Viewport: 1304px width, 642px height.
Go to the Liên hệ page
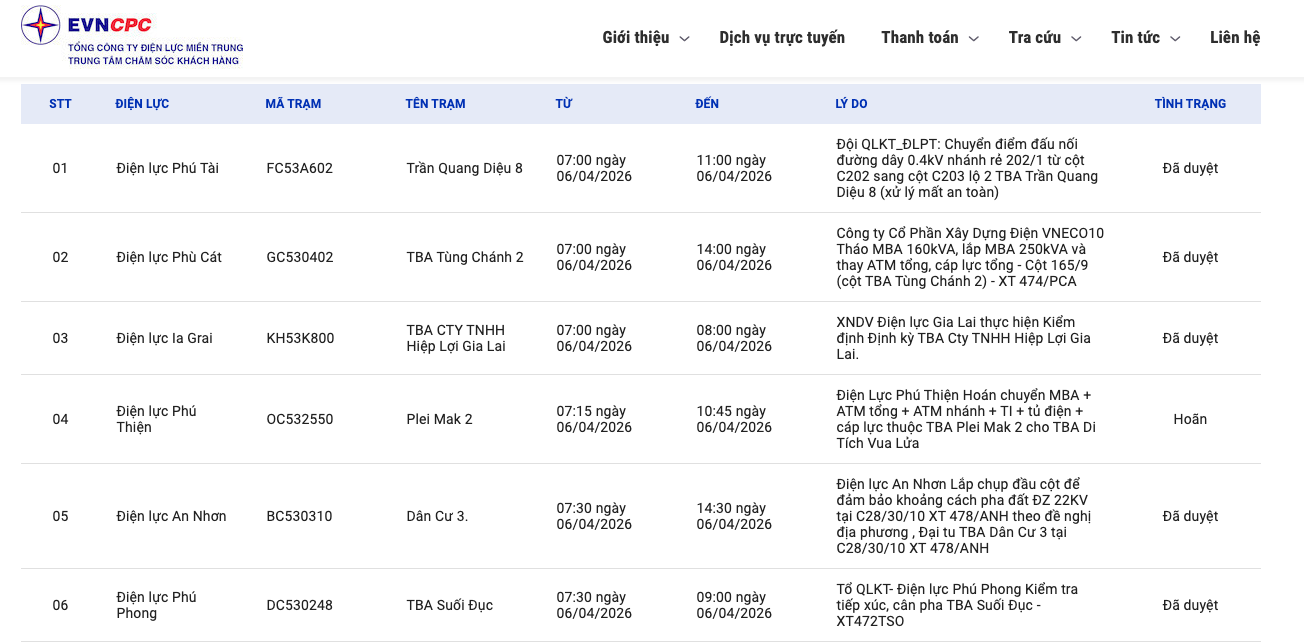point(1234,38)
